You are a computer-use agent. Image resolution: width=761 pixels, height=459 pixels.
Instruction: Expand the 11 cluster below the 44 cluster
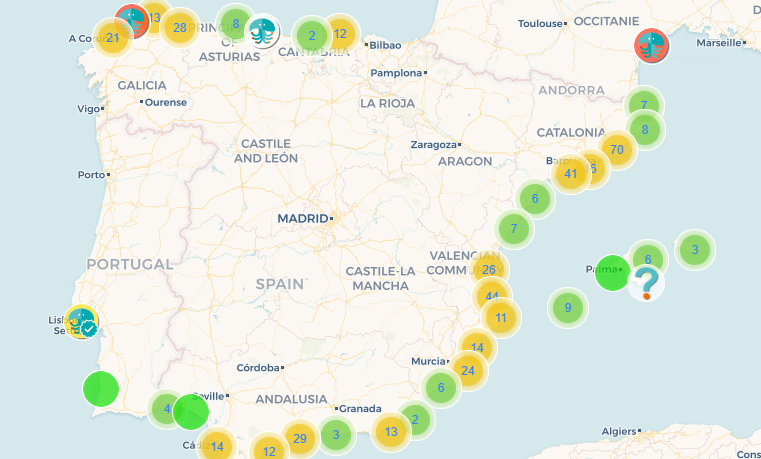click(x=501, y=318)
